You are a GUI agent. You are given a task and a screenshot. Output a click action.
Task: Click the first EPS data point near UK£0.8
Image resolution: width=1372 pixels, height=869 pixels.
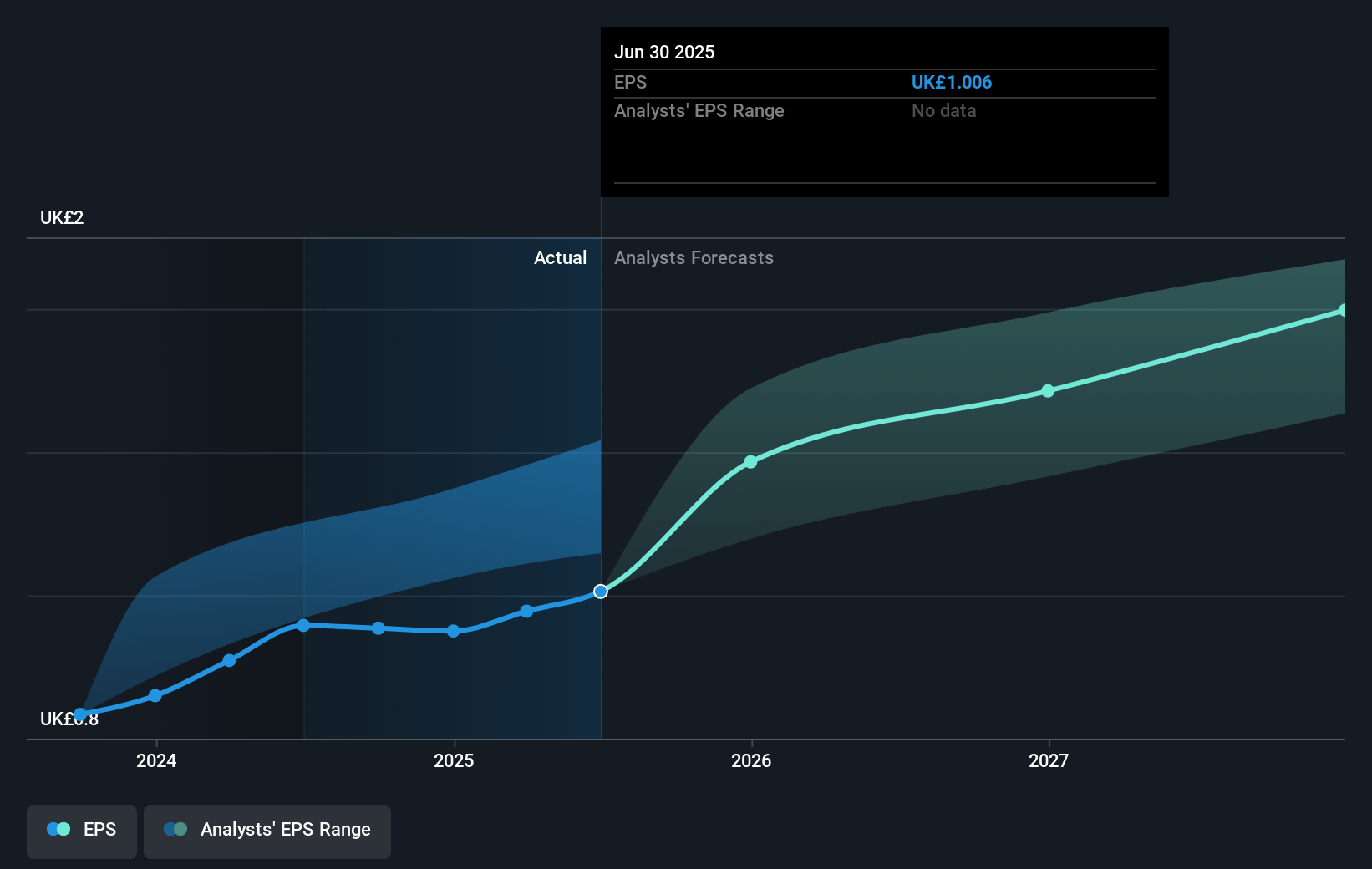point(80,714)
